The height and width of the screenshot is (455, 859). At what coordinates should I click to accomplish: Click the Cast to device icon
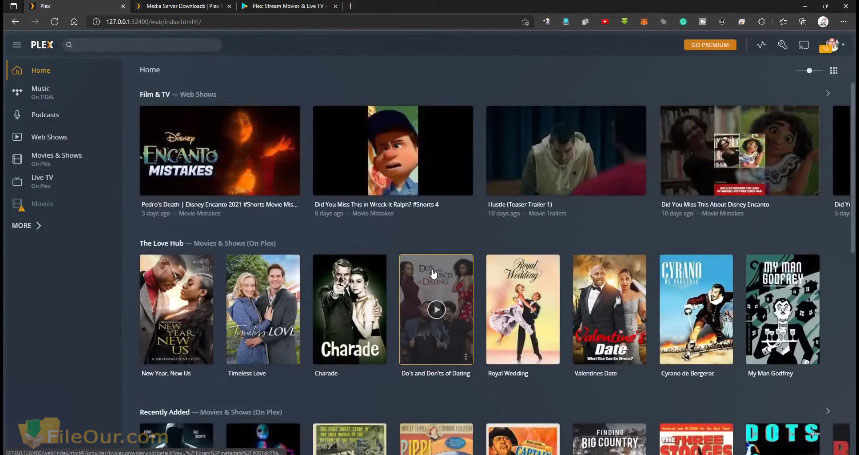tap(804, 45)
